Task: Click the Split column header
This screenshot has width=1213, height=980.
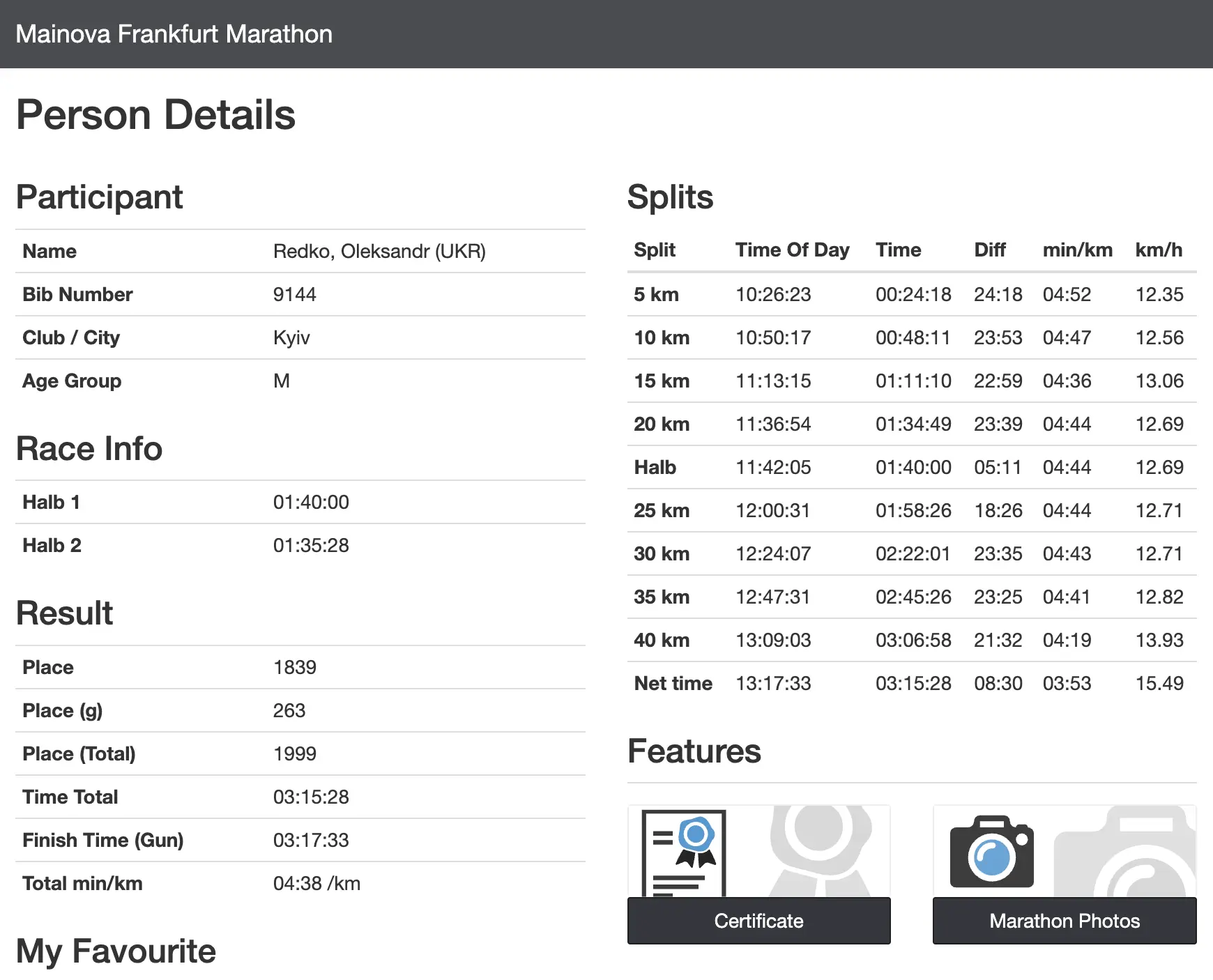Action: coord(654,250)
